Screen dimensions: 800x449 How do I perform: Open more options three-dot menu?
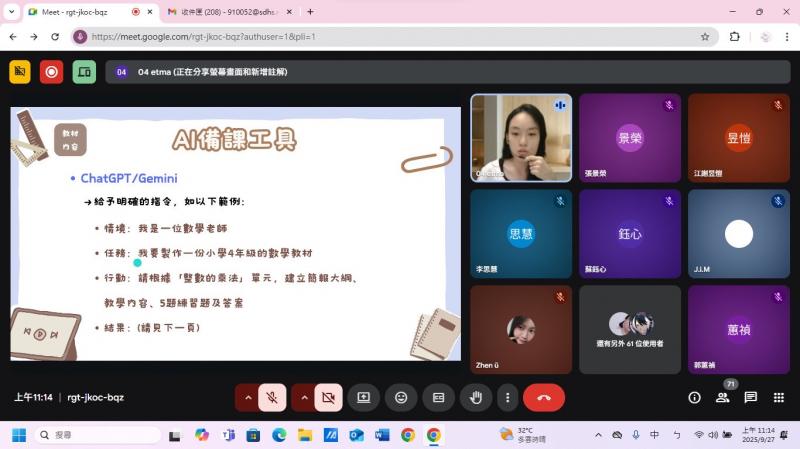[x=508, y=397]
